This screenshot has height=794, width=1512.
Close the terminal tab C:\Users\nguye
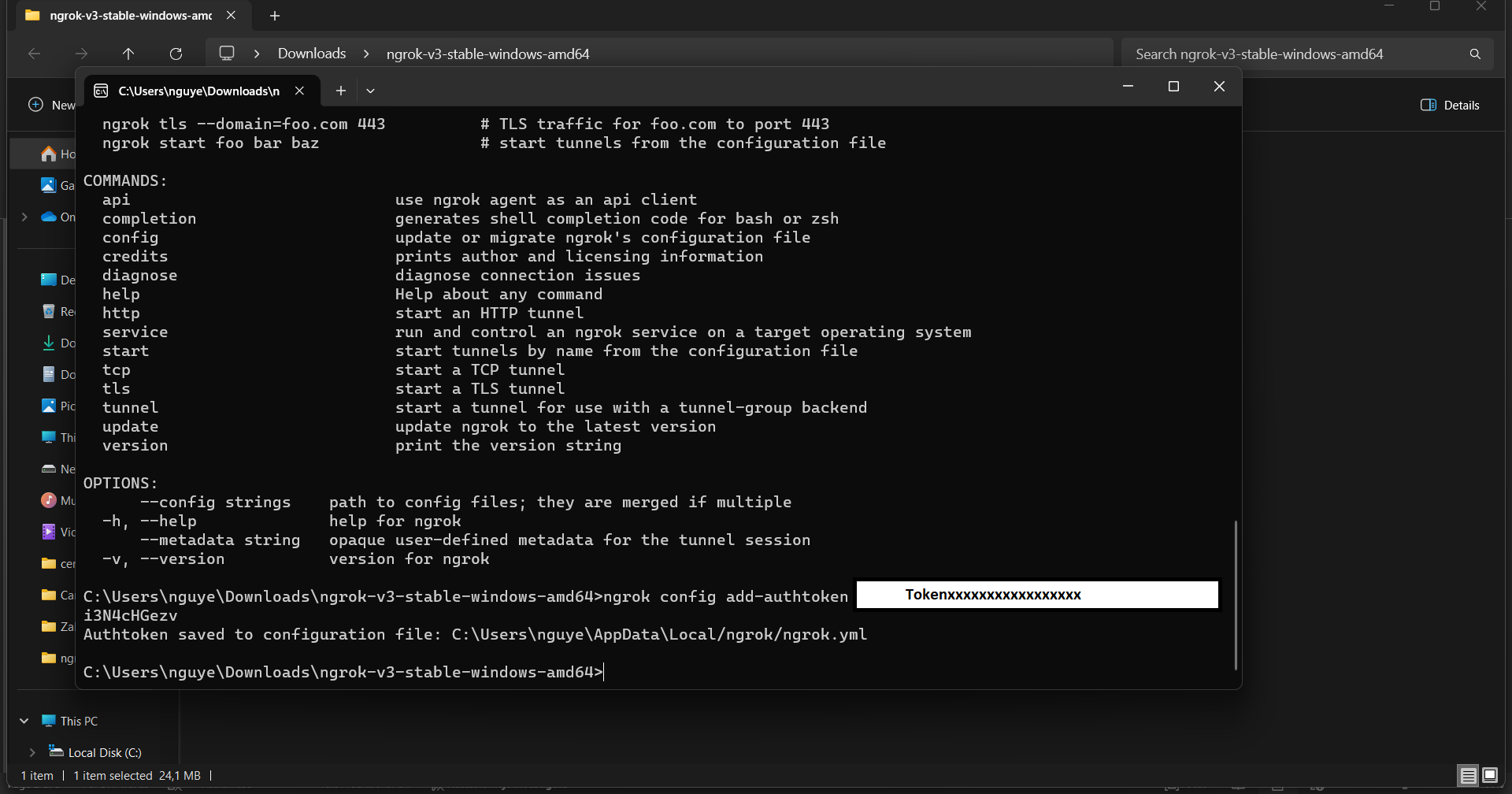pyautogui.click(x=300, y=91)
